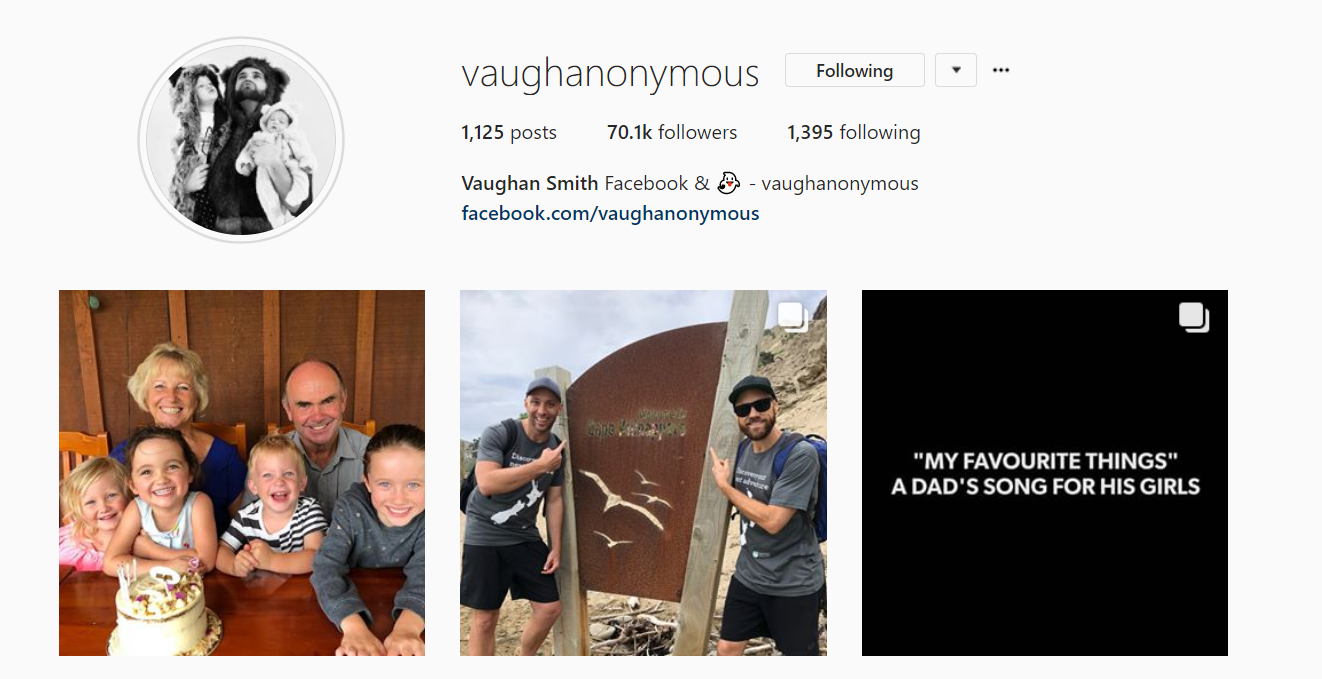The height and width of the screenshot is (679, 1322).
Task: Click the vaughanonymous username heading
Action: pyautogui.click(x=610, y=73)
